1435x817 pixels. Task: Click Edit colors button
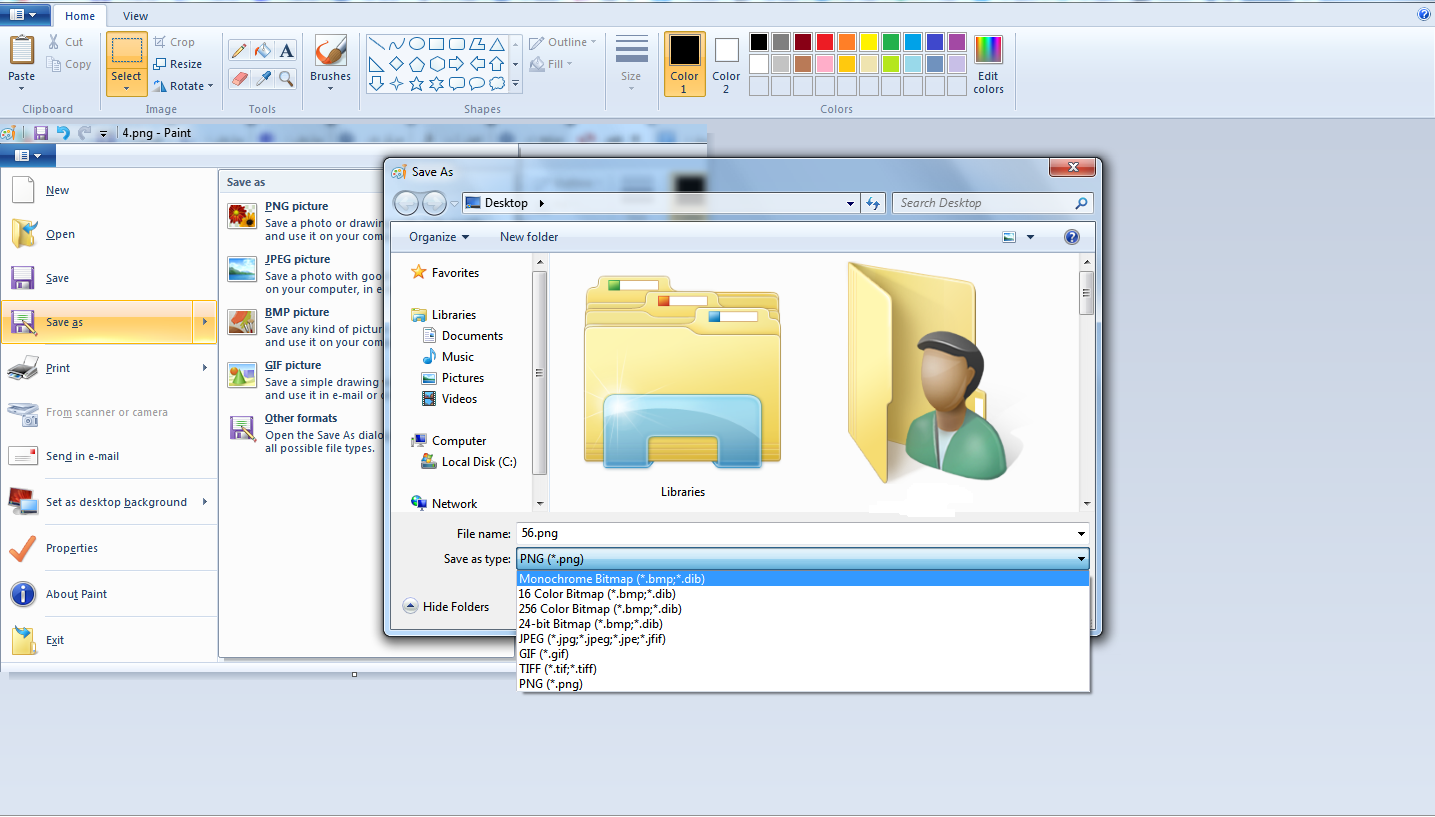(988, 64)
